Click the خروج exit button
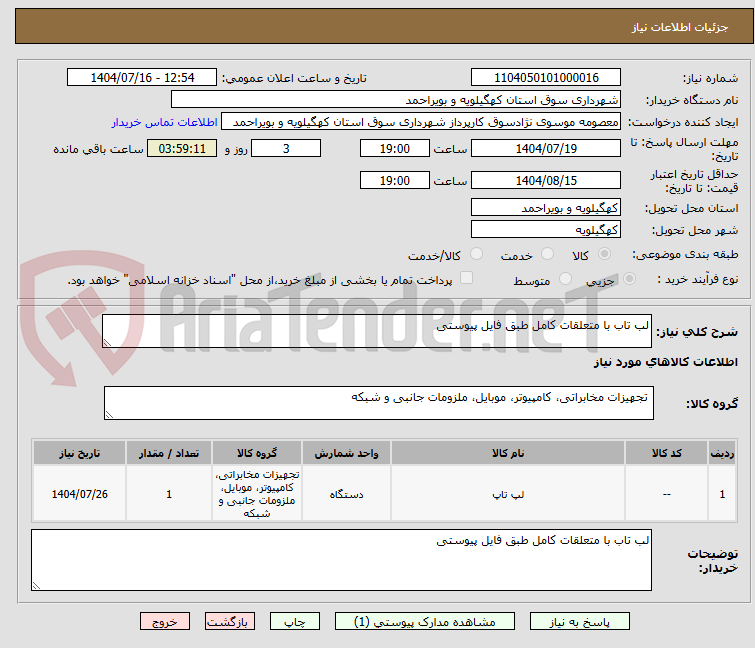 165,622
